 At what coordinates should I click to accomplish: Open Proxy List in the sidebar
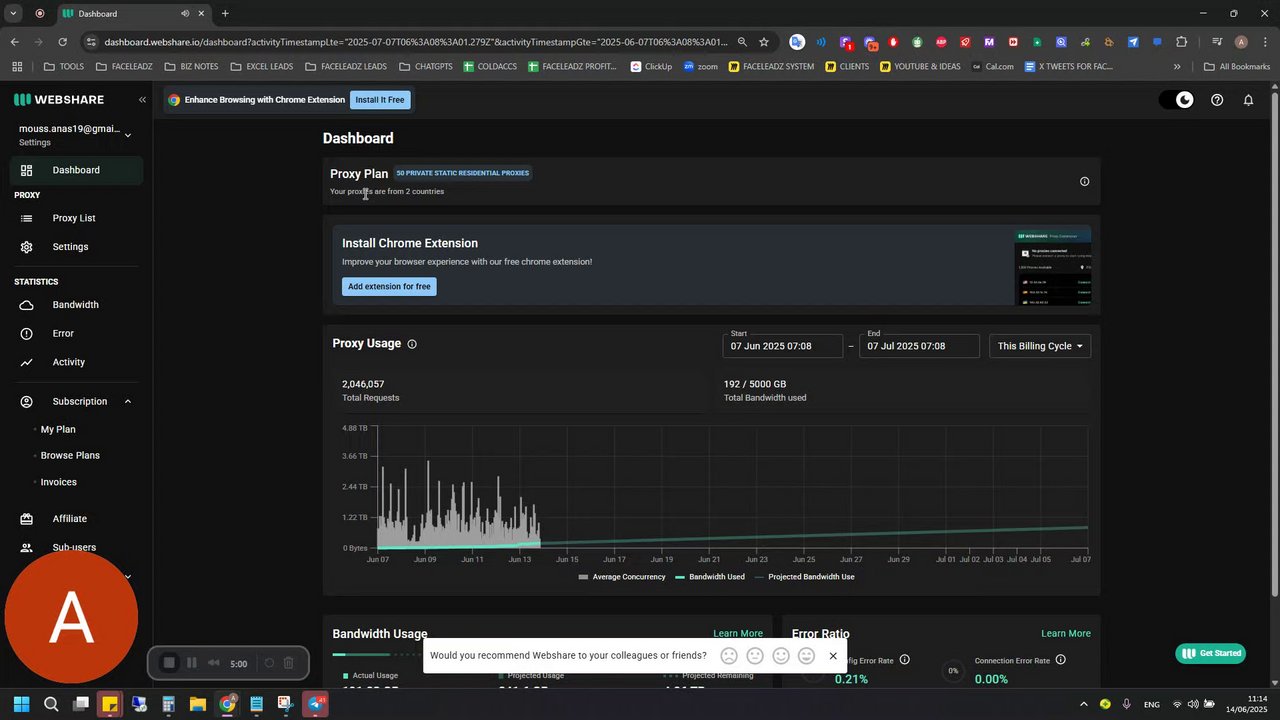pyautogui.click(x=76, y=218)
